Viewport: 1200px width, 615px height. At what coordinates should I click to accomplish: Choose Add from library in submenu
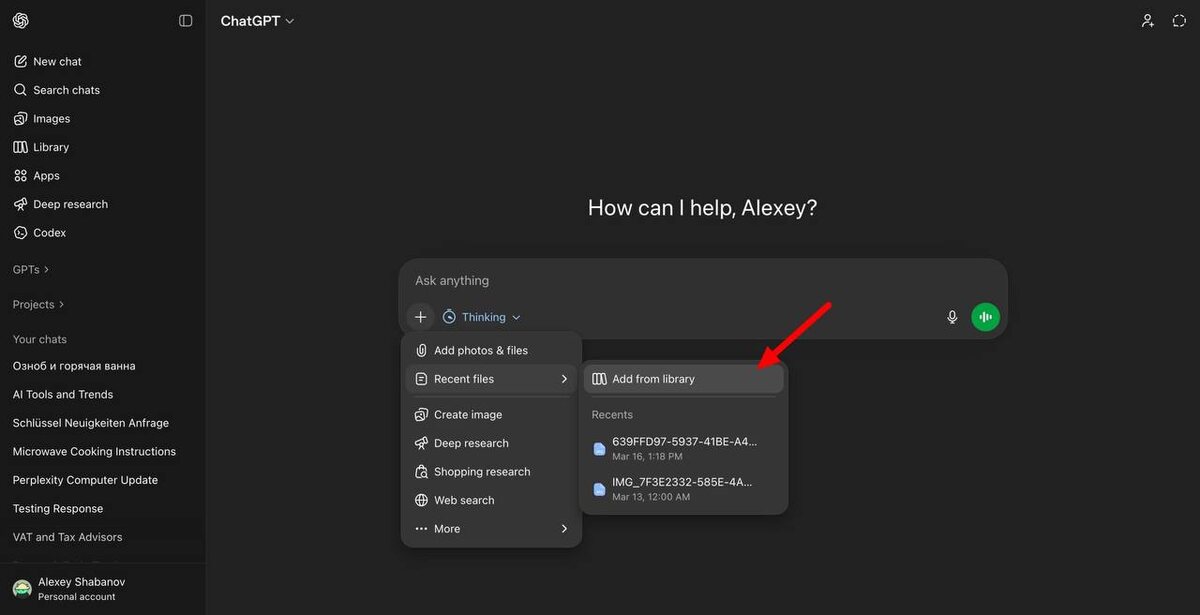point(684,379)
